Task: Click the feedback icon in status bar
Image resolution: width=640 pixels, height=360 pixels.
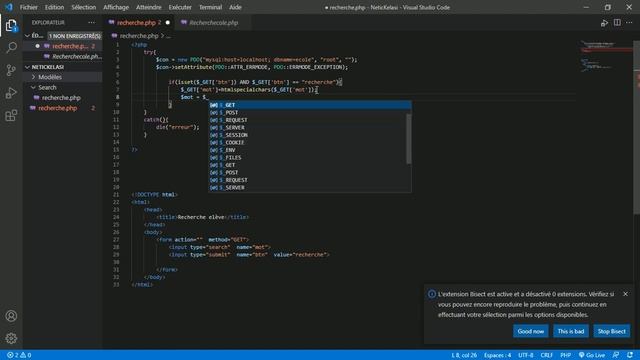Action: click(x=616, y=355)
